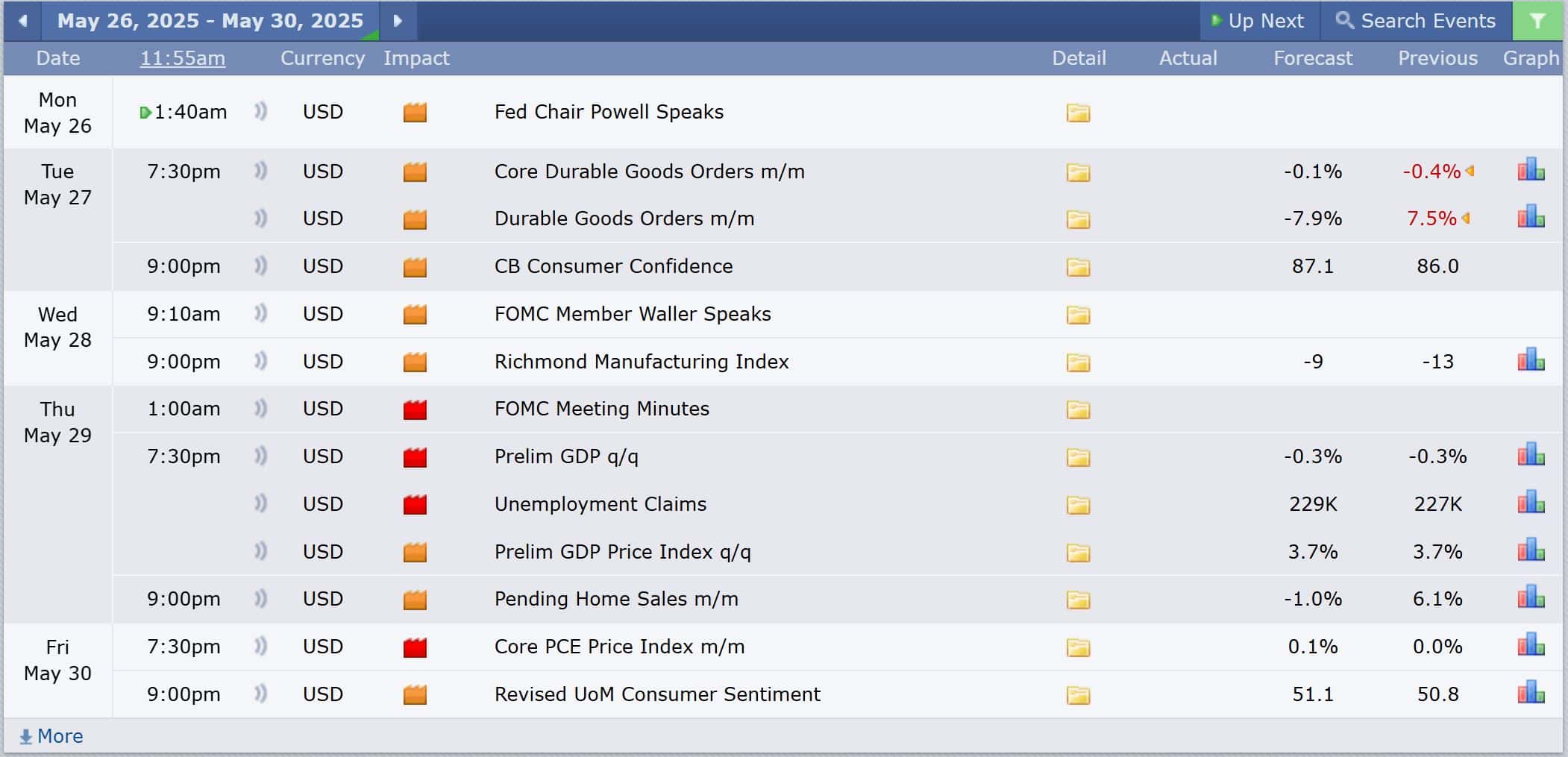Toggle alert bell for Fed Chair Powell Speaks

[260, 112]
